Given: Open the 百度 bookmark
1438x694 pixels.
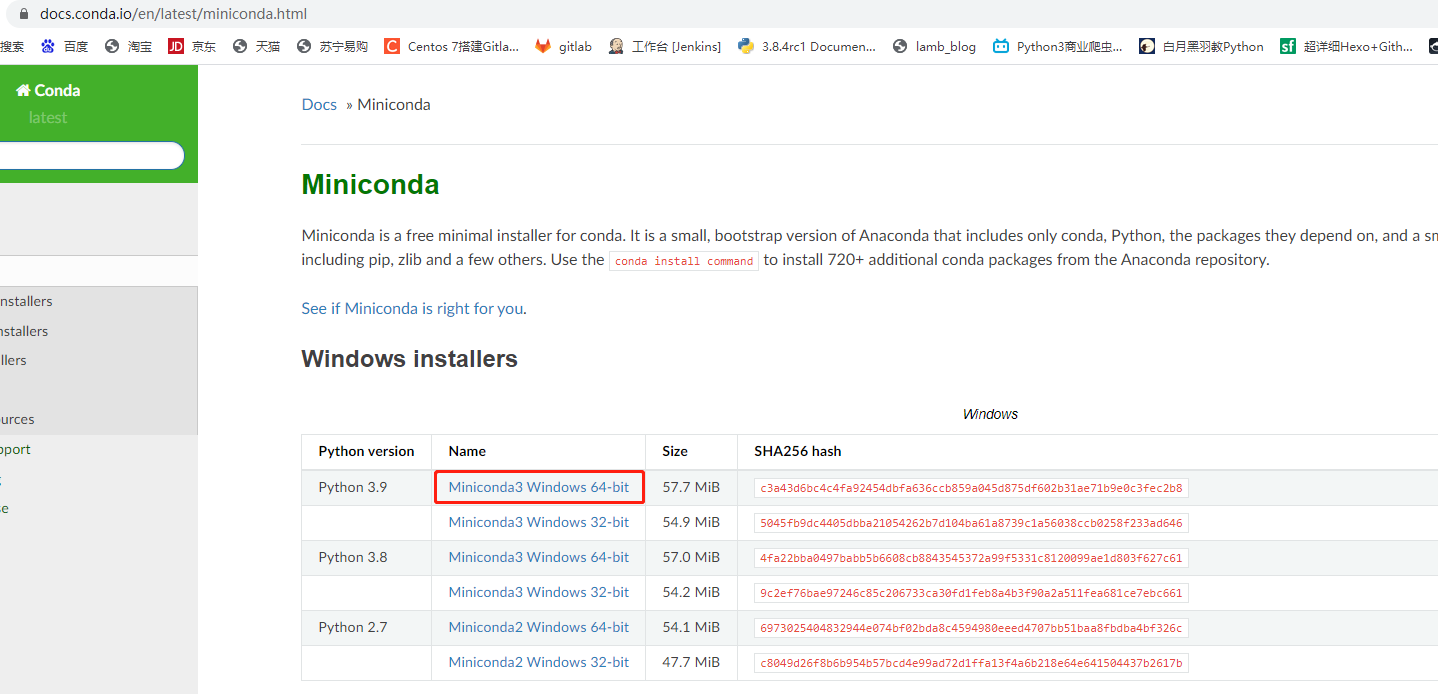Looking at the screenshot, I should (64, 46).
